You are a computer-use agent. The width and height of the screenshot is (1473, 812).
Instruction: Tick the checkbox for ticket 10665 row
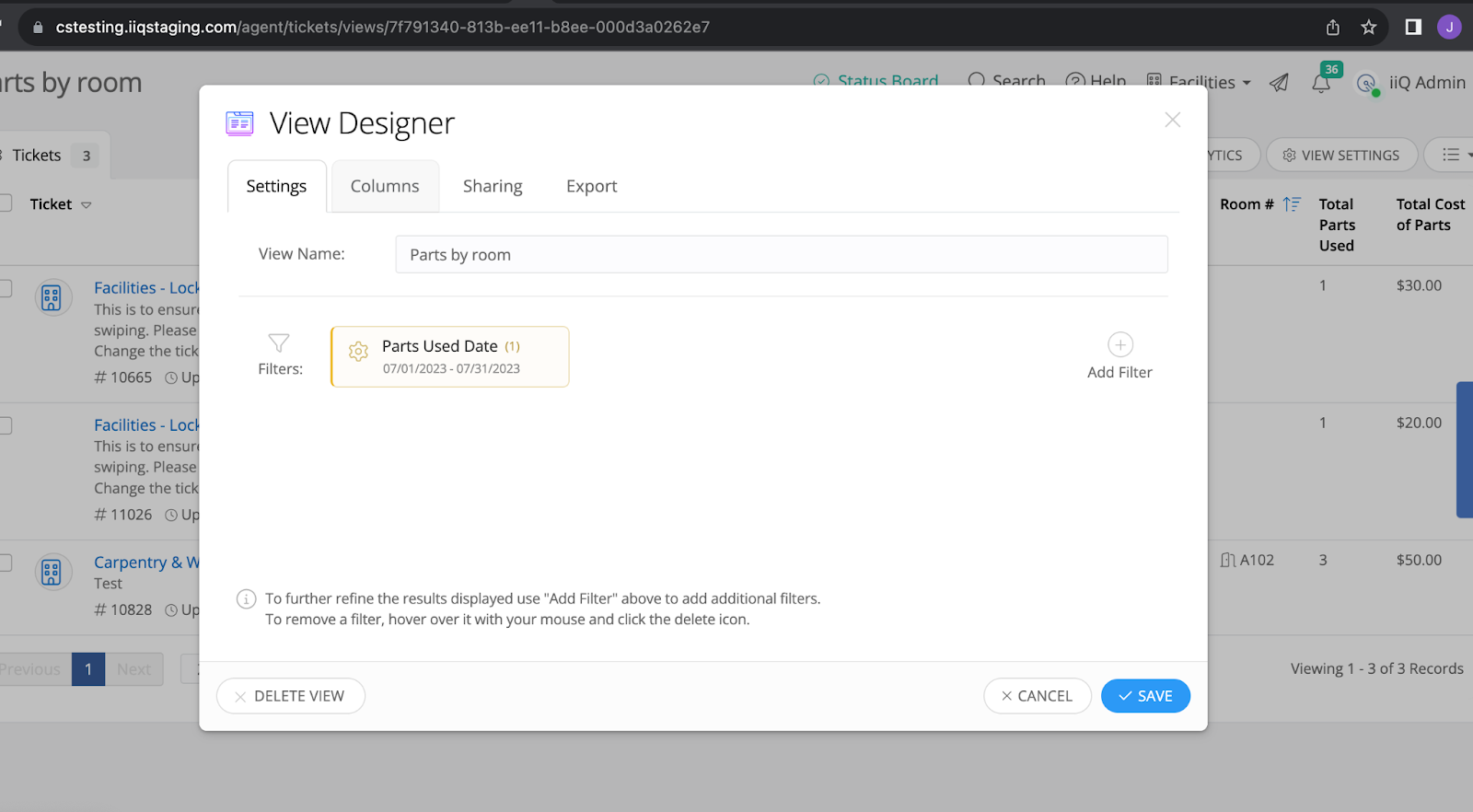tap(5, 288)
